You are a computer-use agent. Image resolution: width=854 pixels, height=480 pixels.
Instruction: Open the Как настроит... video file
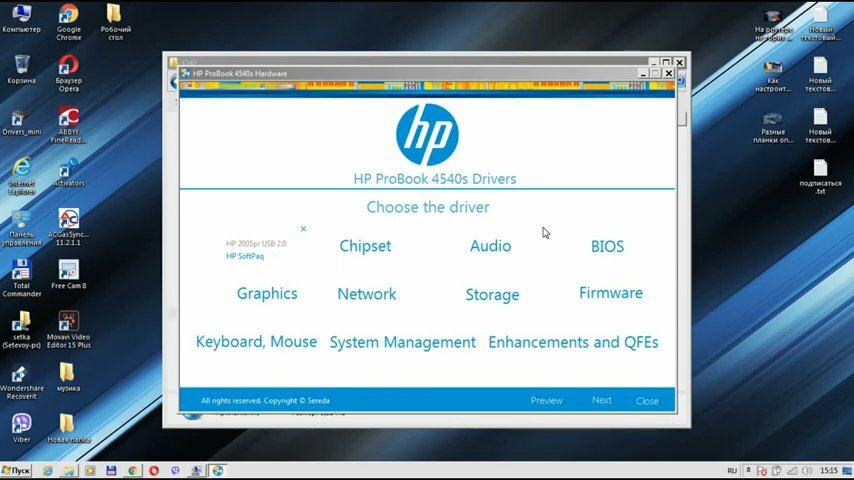(773, 76)
